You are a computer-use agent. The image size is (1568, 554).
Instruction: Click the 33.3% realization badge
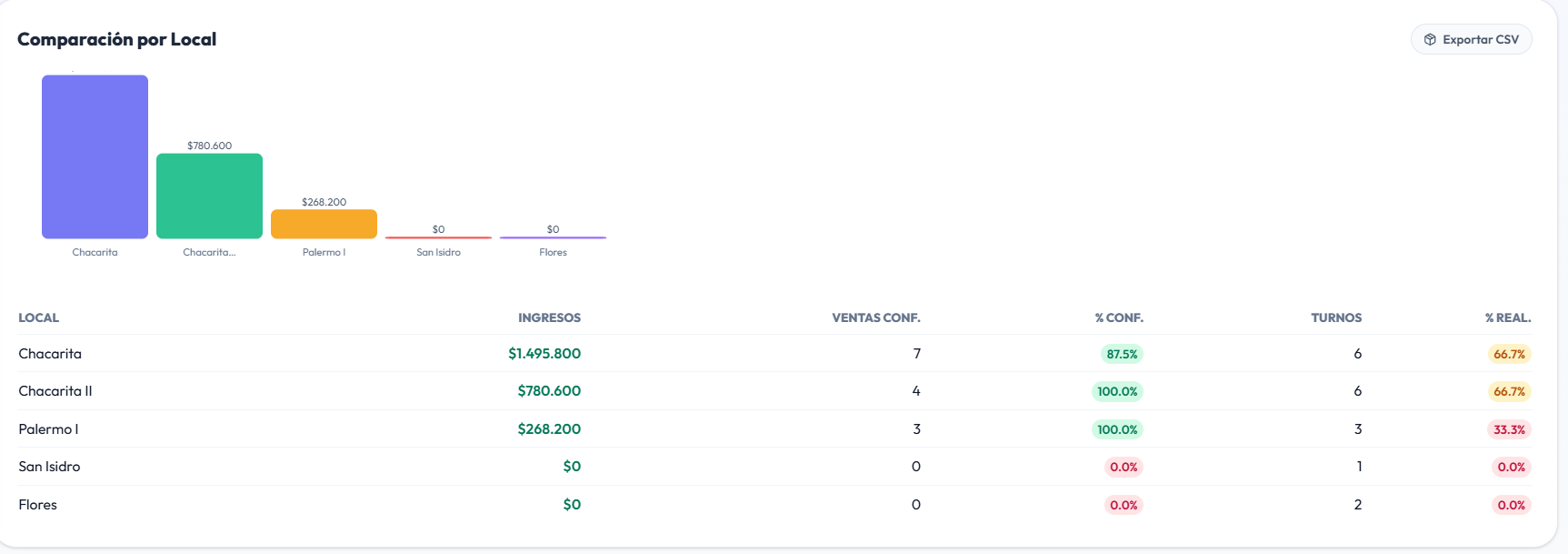pos(1509,429)
